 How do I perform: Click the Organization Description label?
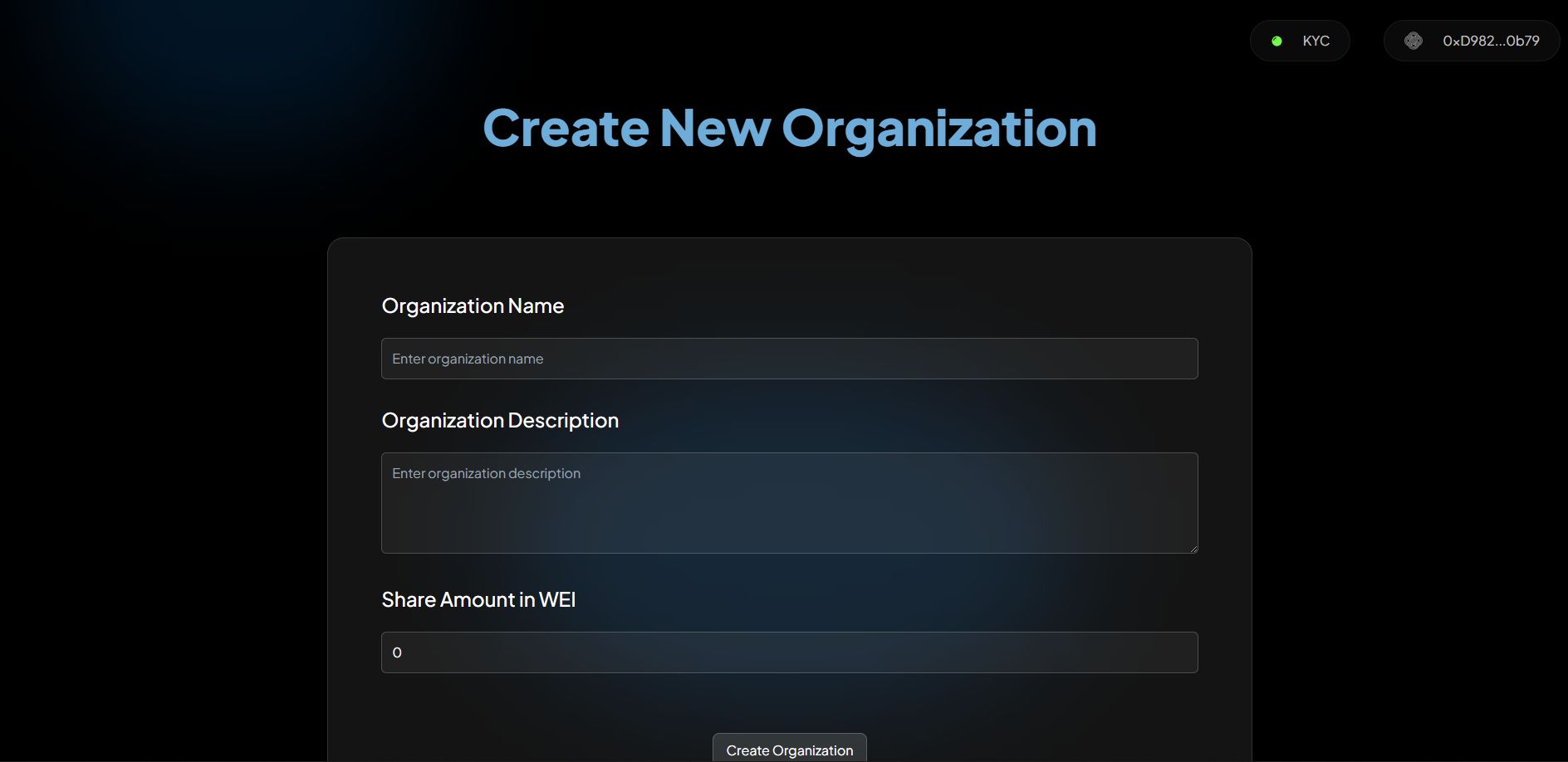500,421
